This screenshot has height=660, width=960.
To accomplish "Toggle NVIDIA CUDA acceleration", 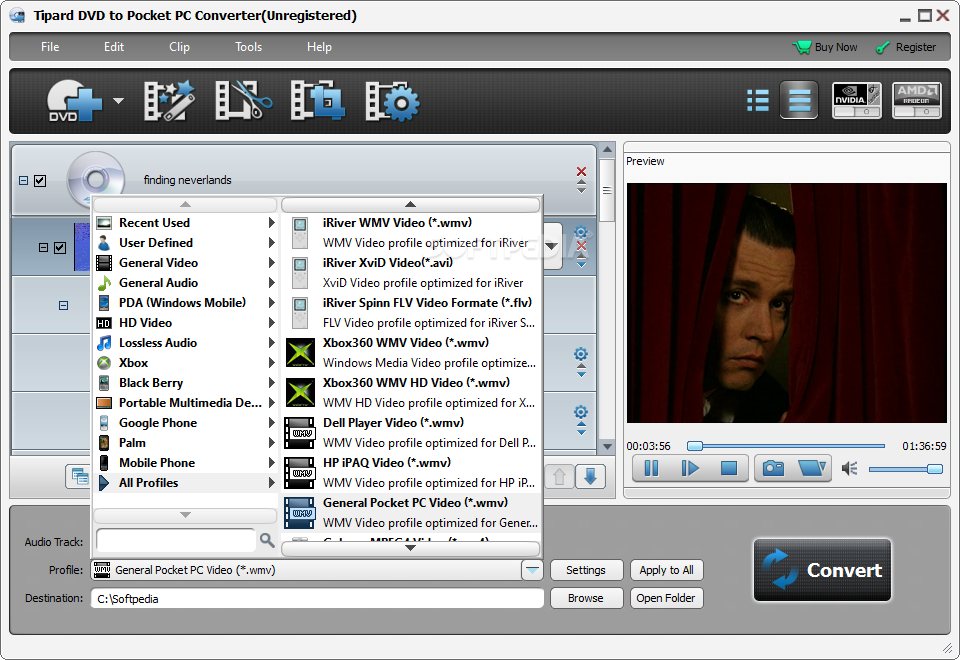I will 857,100.
